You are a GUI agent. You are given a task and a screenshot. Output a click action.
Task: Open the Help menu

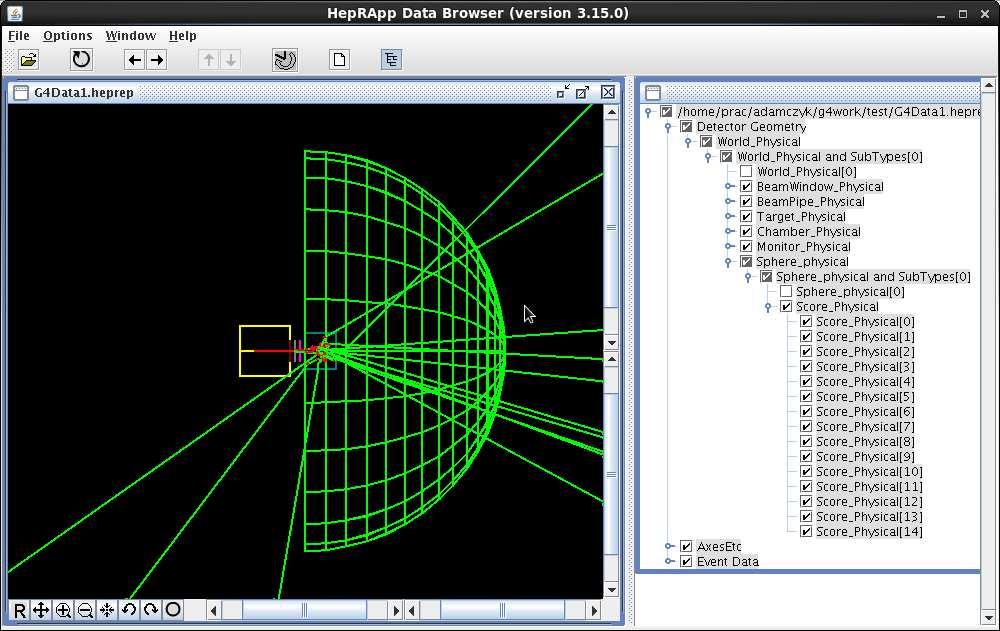[182, 36]
